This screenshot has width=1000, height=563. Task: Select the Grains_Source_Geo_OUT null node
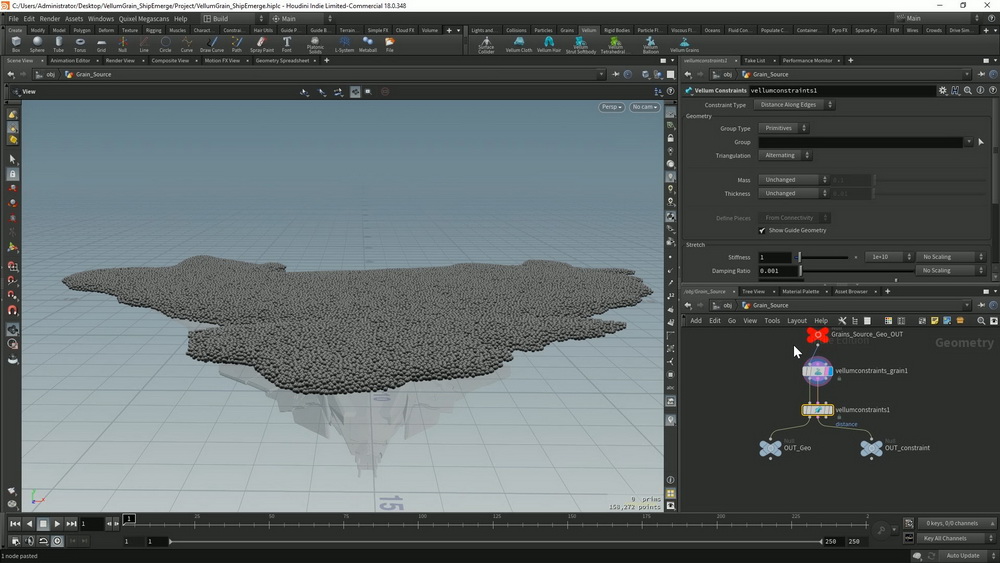pos(818,334)
